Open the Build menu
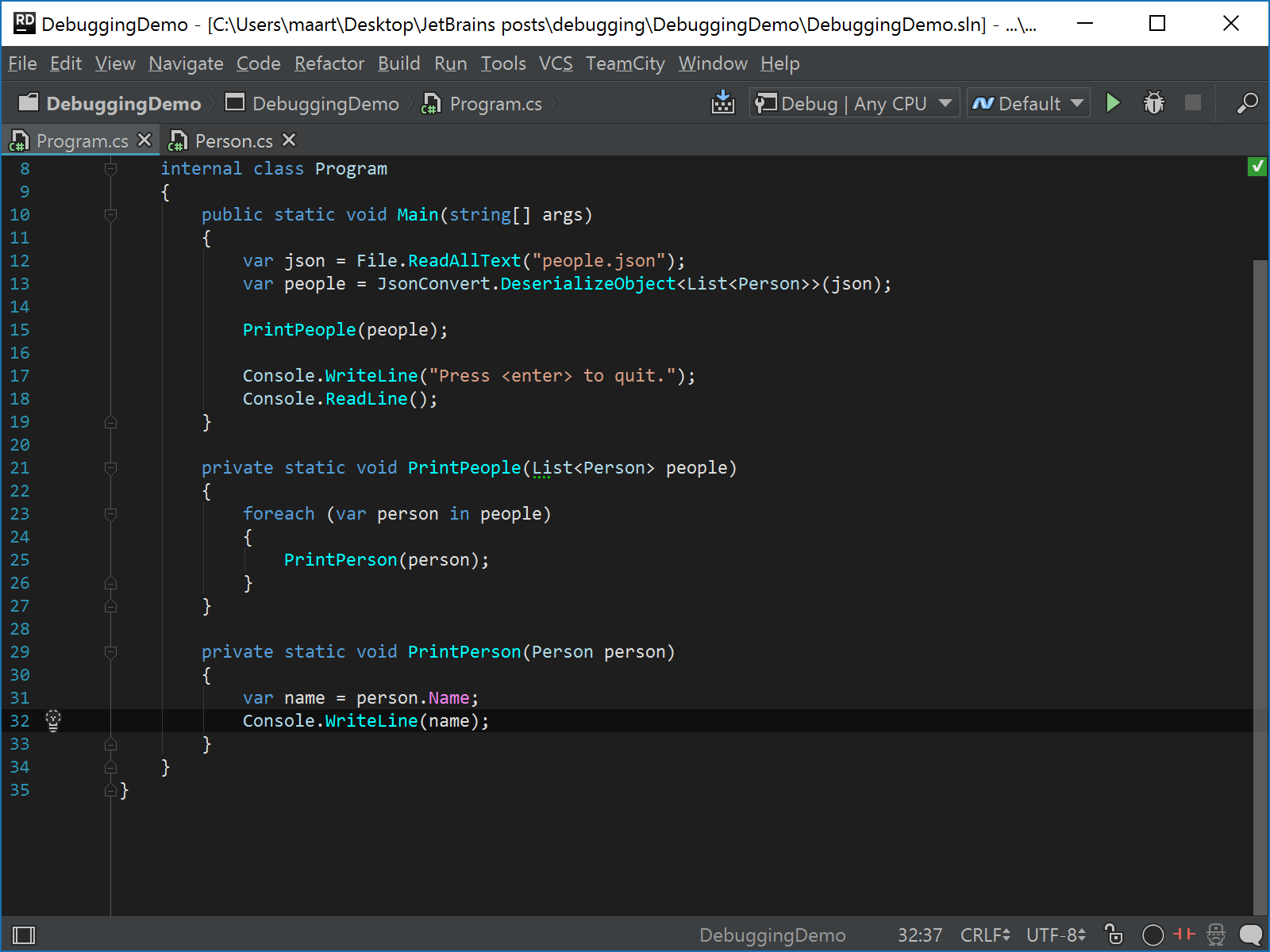 coord(398,63)
